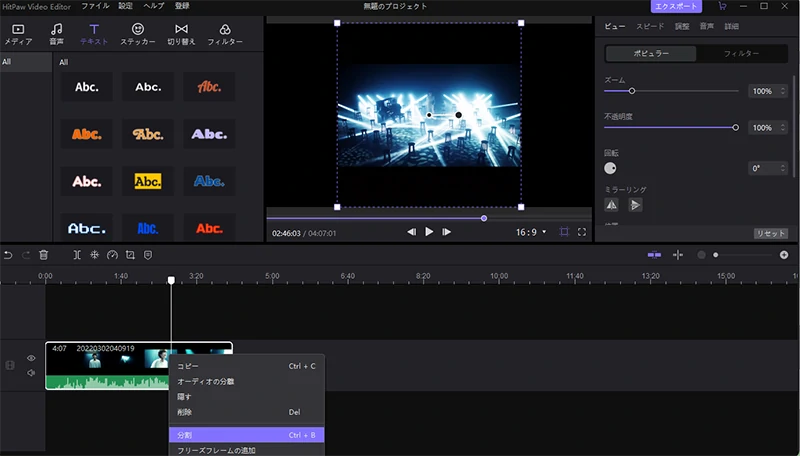Click the speed gauge icon
The image size is (800, 456).
click(112, 255)
